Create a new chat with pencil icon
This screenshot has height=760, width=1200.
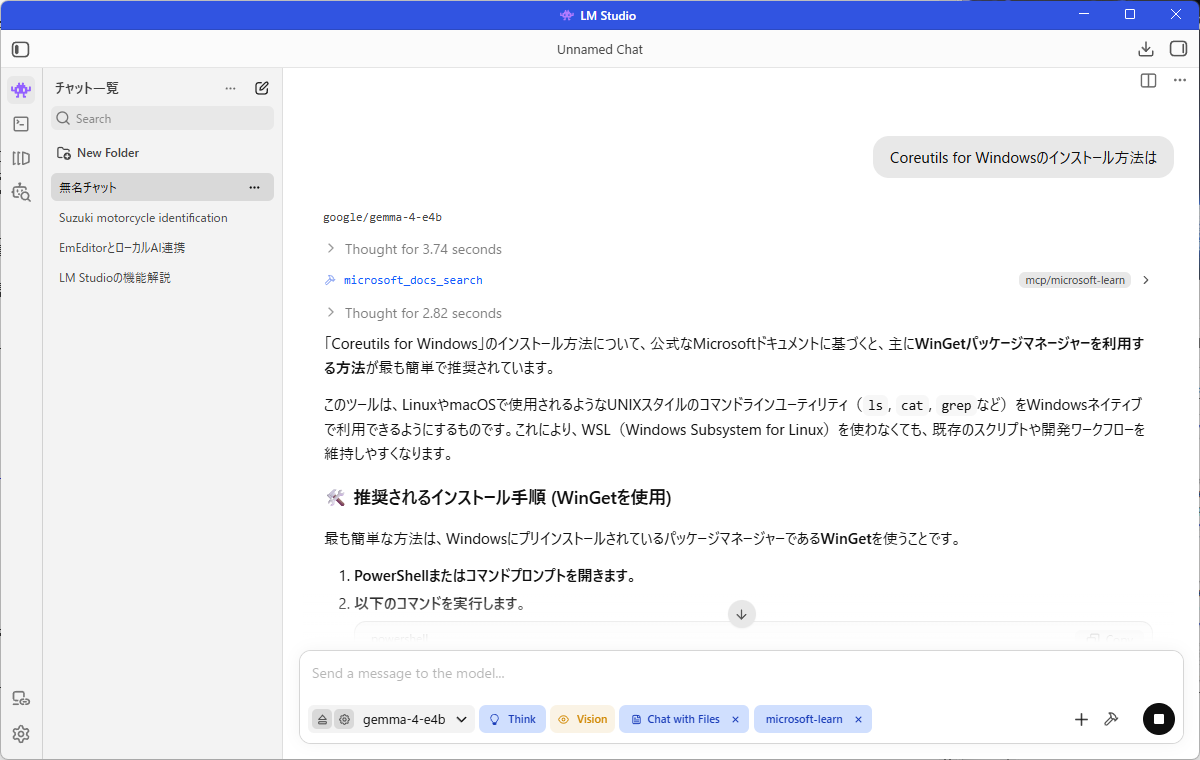[x=262, y=88]
